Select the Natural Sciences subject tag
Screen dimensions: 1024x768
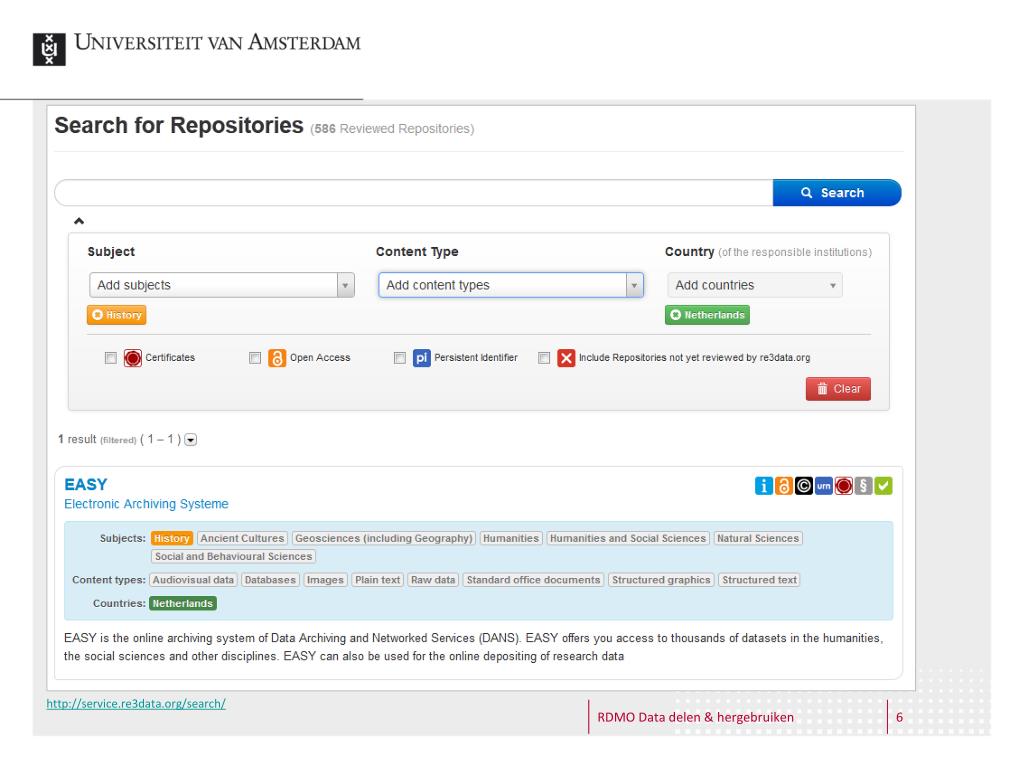pos(758,538)
